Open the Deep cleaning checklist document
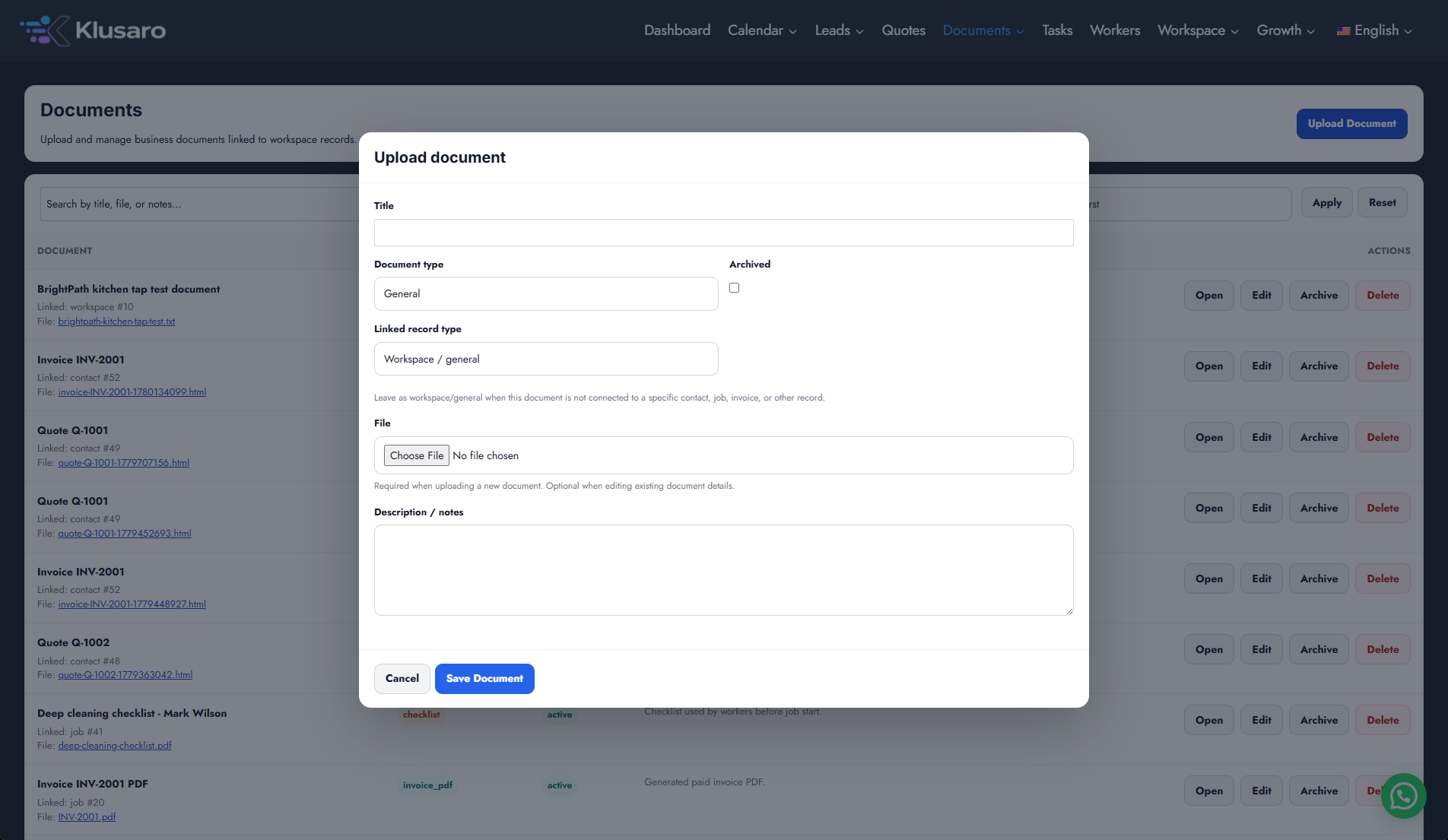 (x=1209, y=721)
